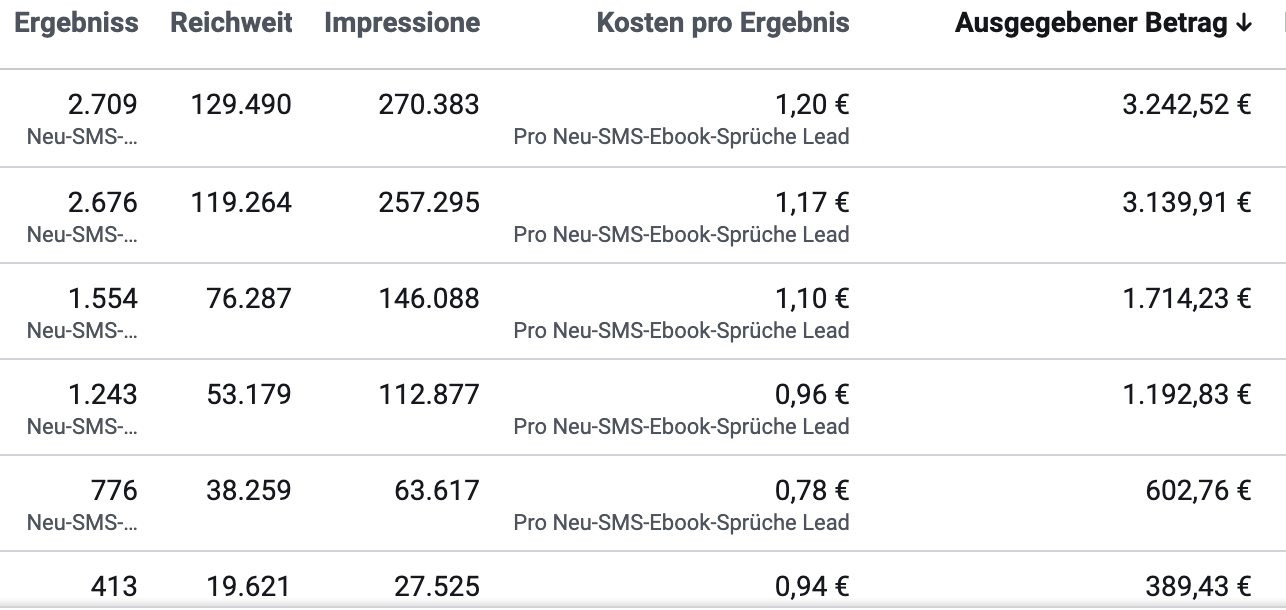1286x610 pixels.
Task: Open truncated Neu-SMS label under 2.676
Action: pos(82,234)
